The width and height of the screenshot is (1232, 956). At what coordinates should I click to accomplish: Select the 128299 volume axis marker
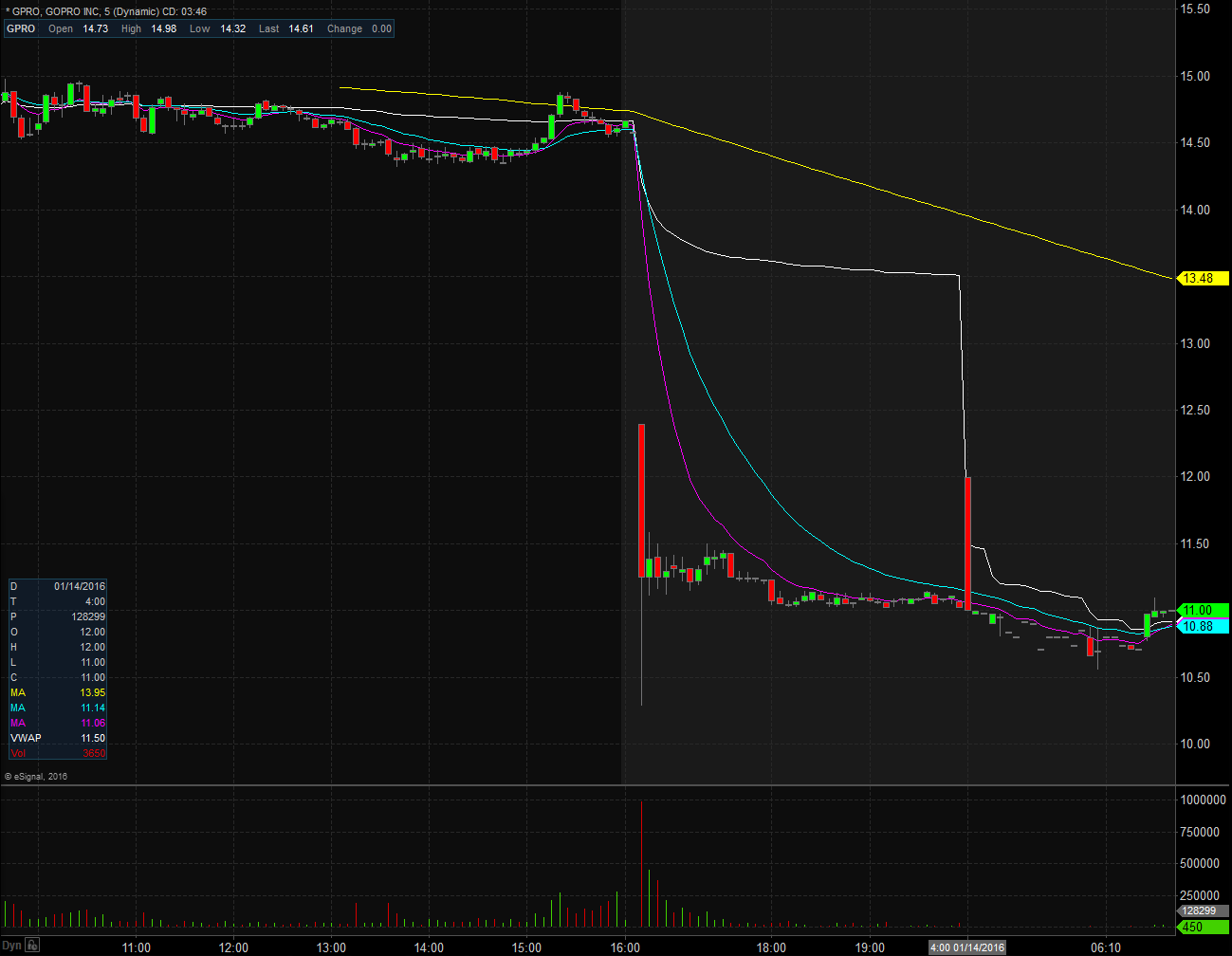1199,911
